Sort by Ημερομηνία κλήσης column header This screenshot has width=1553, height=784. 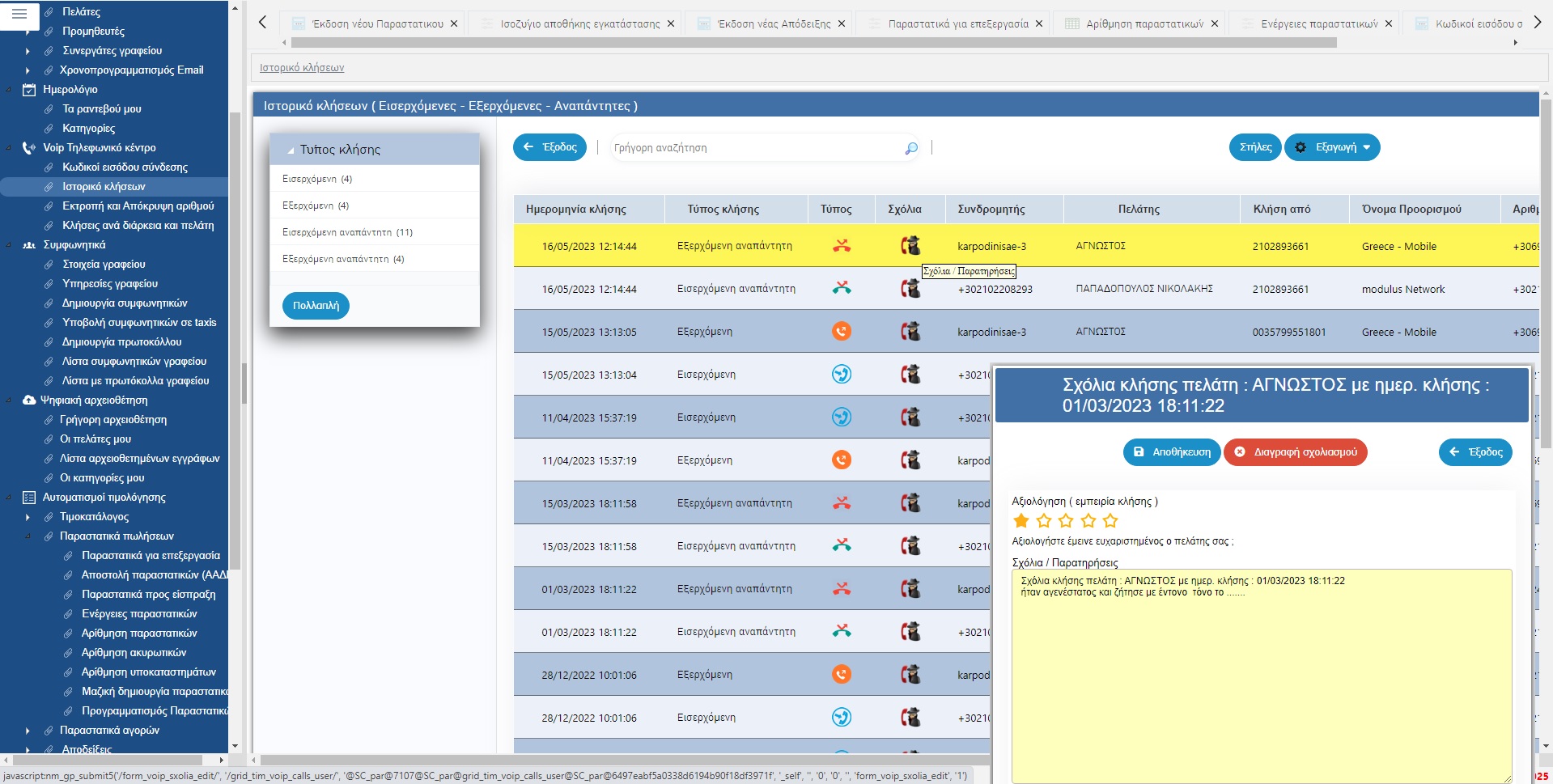pos(576,209)
